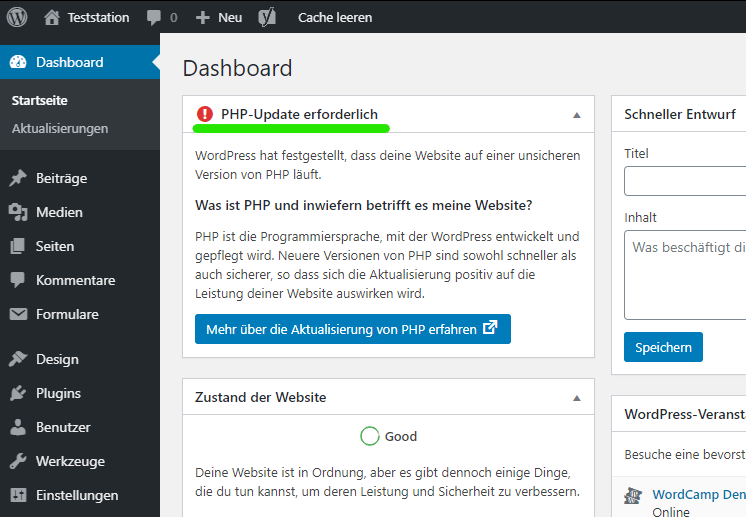Open Aktualisierungen submenu item
Screen dimensions: 746x517
(x=60, y=128)
